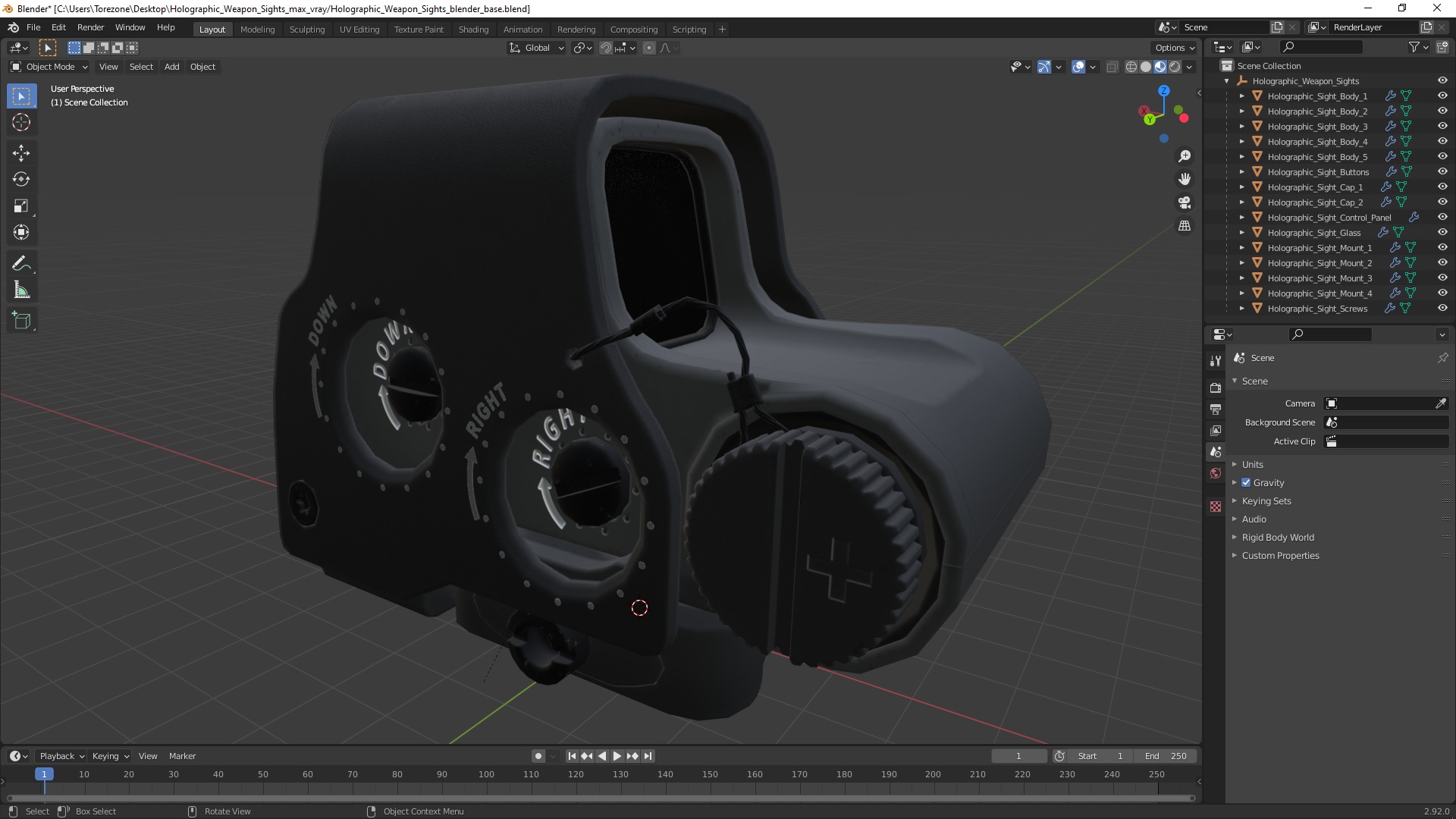Click the mesh data icon of Holographic_Sight_Screws
This screenshot has width=1456, height=819.
tap(1405, 309)
